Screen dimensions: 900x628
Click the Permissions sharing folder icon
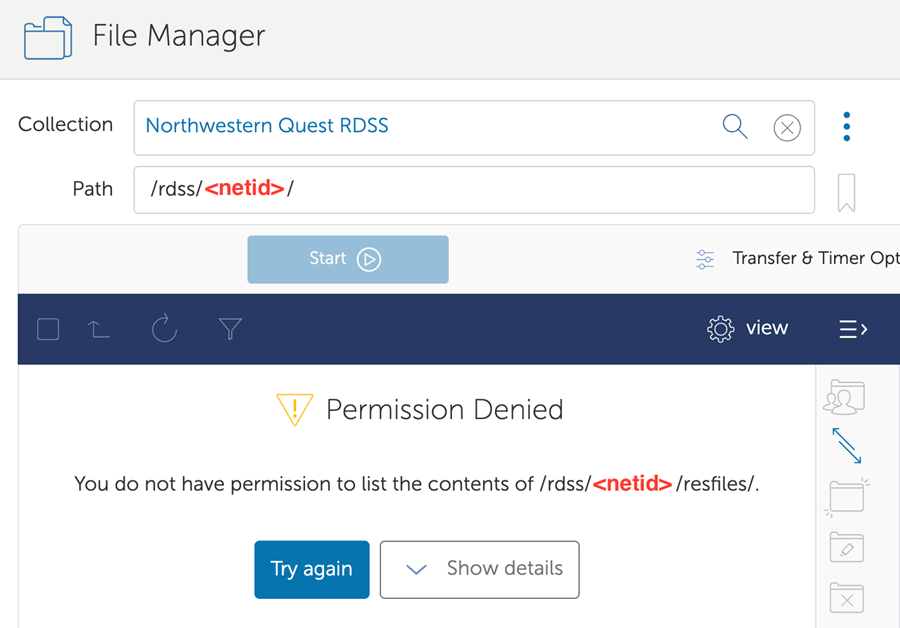click(844, 397)
